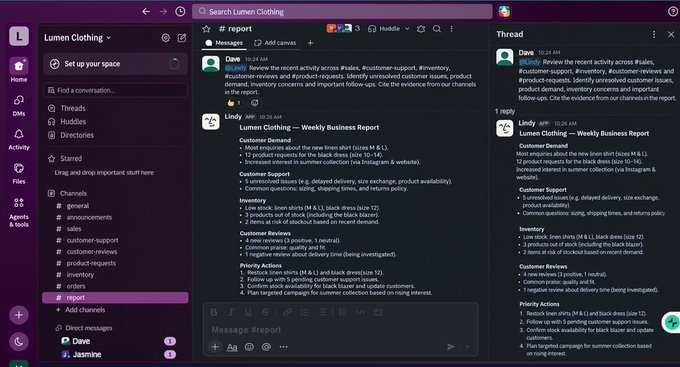Open the history clock icon

click(180, 11)
